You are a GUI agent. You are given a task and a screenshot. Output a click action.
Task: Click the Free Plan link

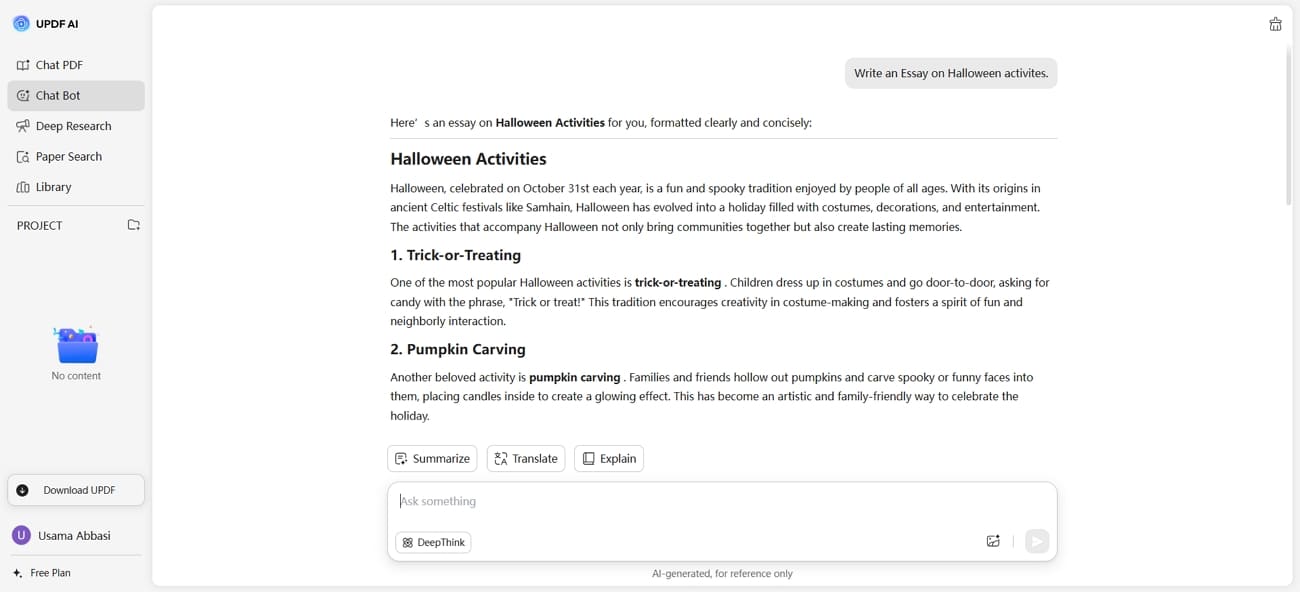(x=50, y=573)
